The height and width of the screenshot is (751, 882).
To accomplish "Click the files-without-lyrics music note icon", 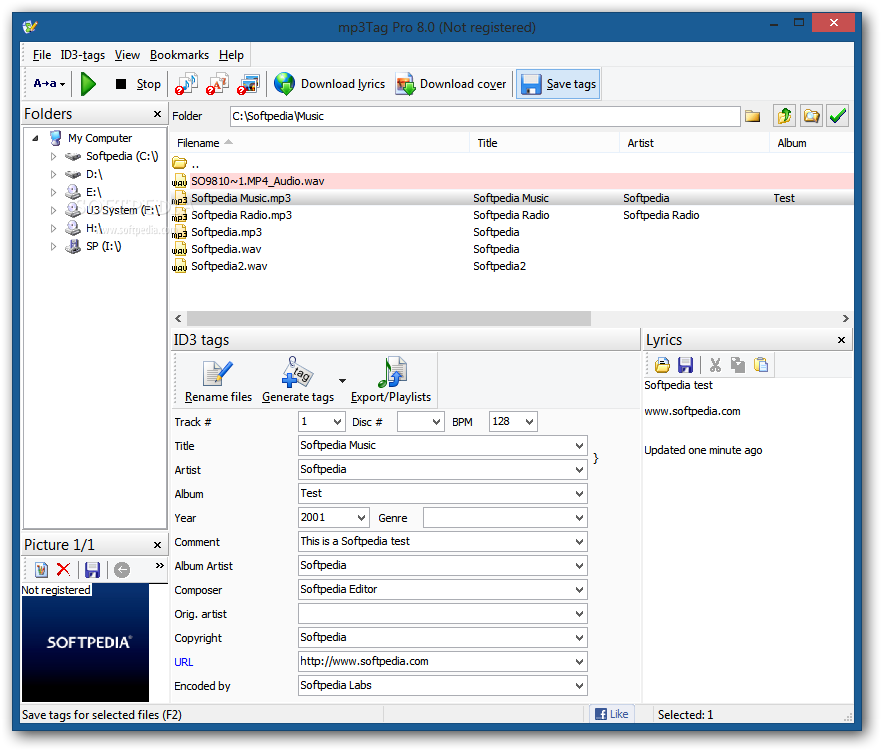I will pos(186,84).
